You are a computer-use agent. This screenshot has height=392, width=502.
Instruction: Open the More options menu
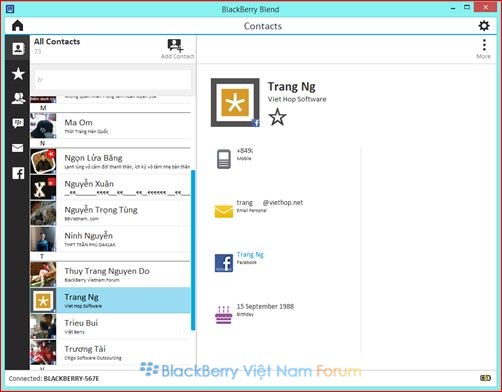click(x=483, y=49)
